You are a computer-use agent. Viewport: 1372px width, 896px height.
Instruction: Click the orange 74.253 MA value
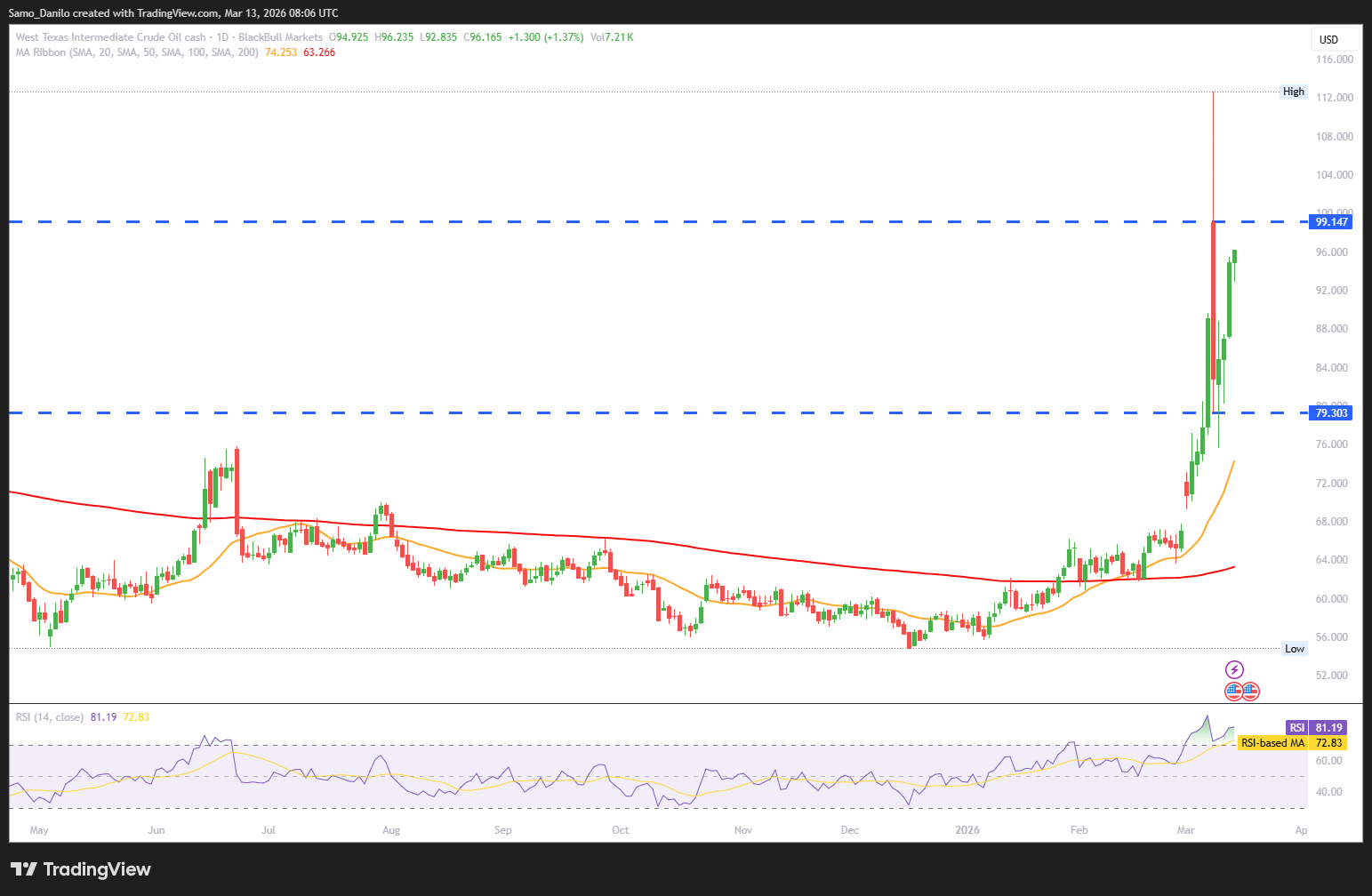coord(281,52)
